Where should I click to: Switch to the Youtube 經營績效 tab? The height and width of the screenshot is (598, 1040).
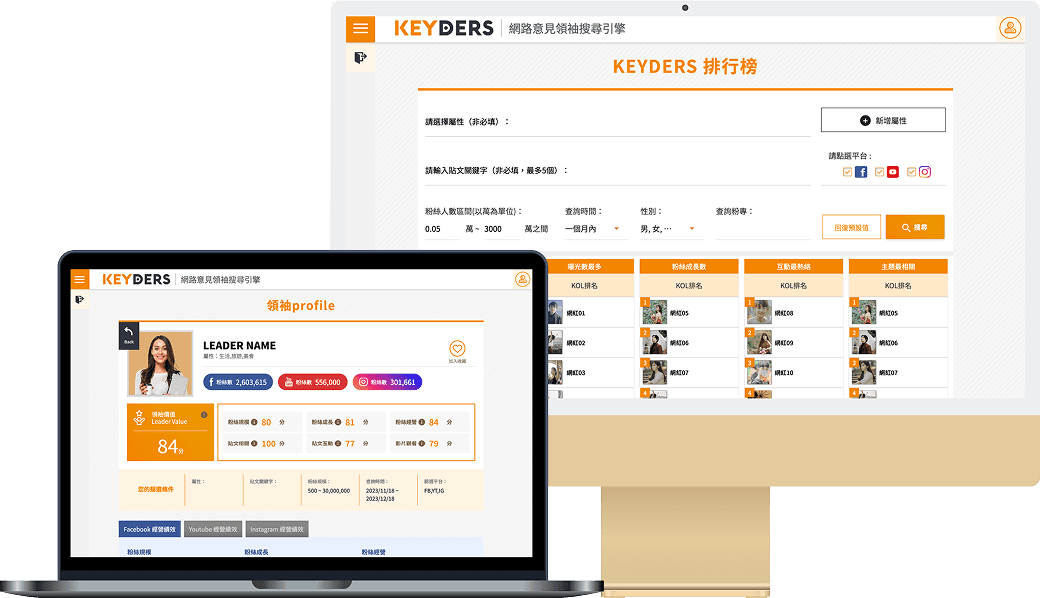pyautogui.click(x=212, y=529)
